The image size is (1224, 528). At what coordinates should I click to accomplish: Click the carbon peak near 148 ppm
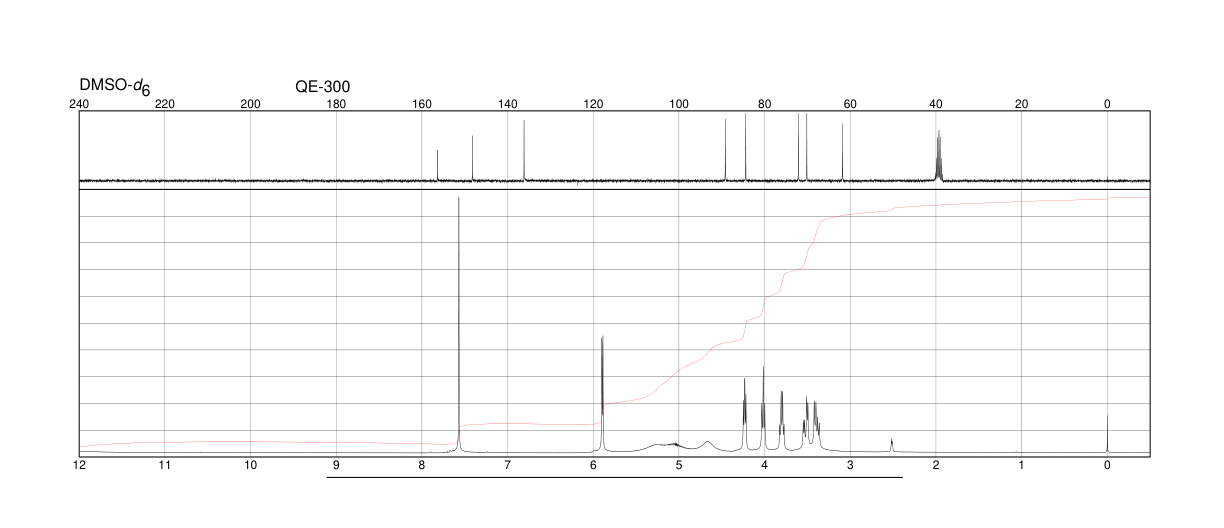click(472, 158)
